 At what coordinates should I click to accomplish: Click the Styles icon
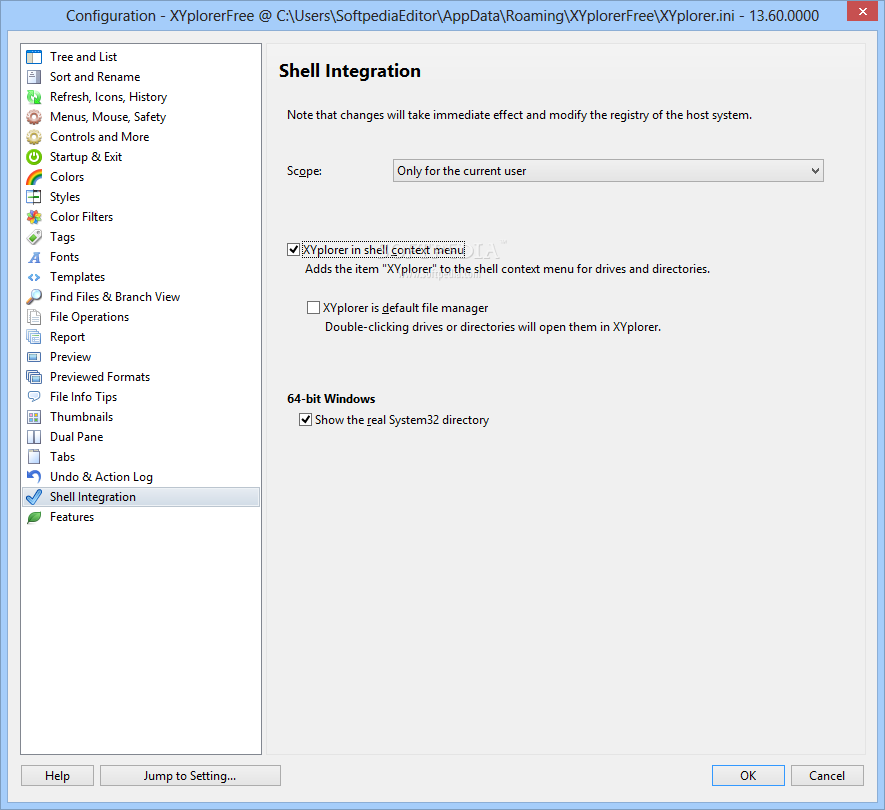click(34, 197)
